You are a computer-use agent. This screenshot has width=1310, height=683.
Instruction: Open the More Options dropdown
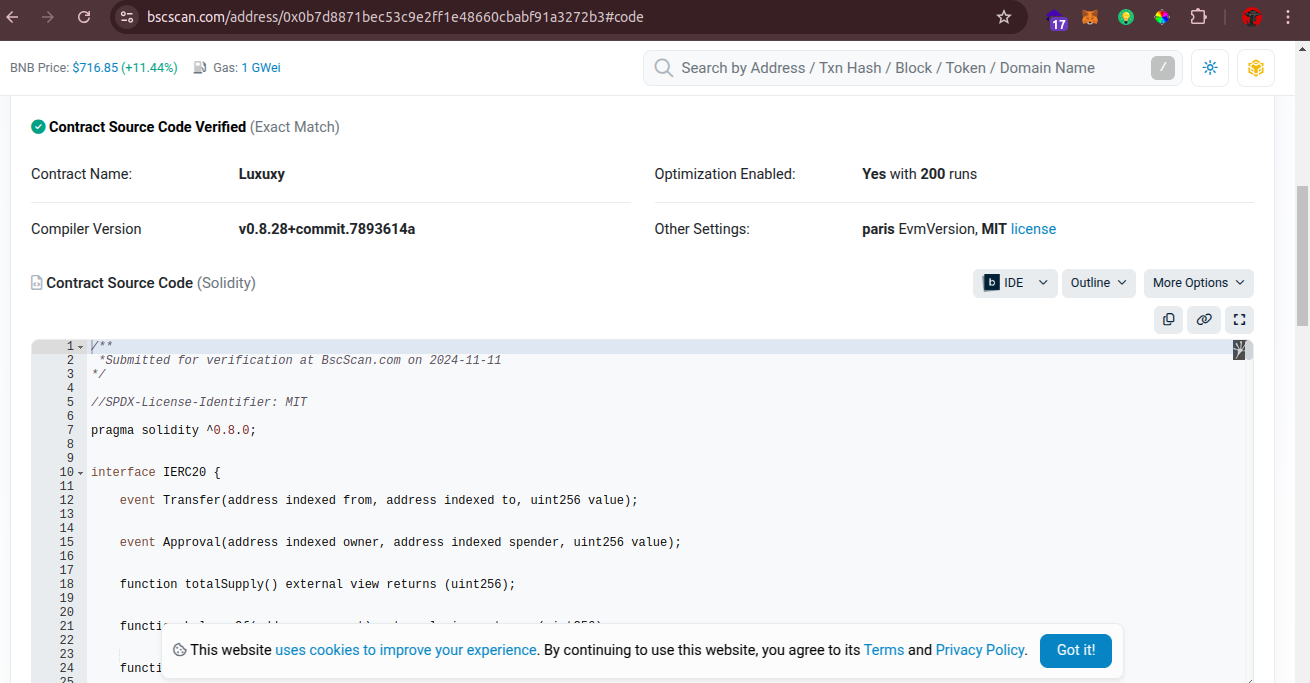[x=1198, y=283]
